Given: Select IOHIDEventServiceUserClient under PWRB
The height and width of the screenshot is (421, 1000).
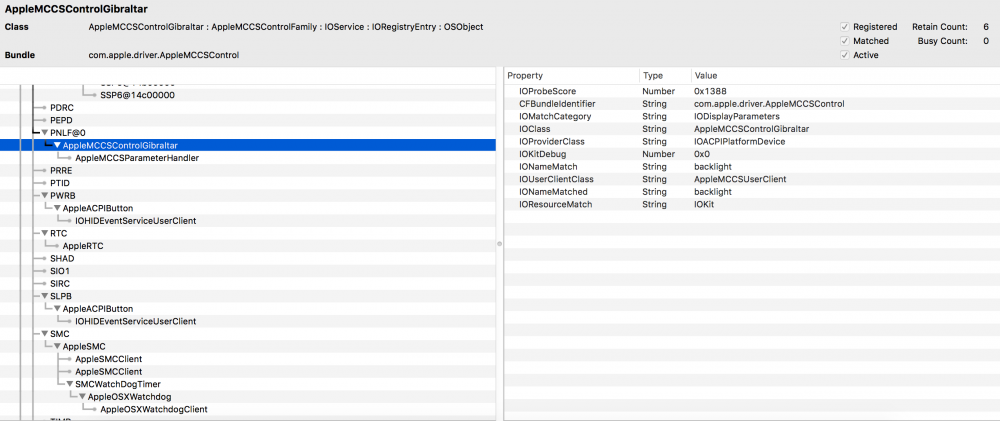Looking at the screenshot, I should [x=135, y=221].
